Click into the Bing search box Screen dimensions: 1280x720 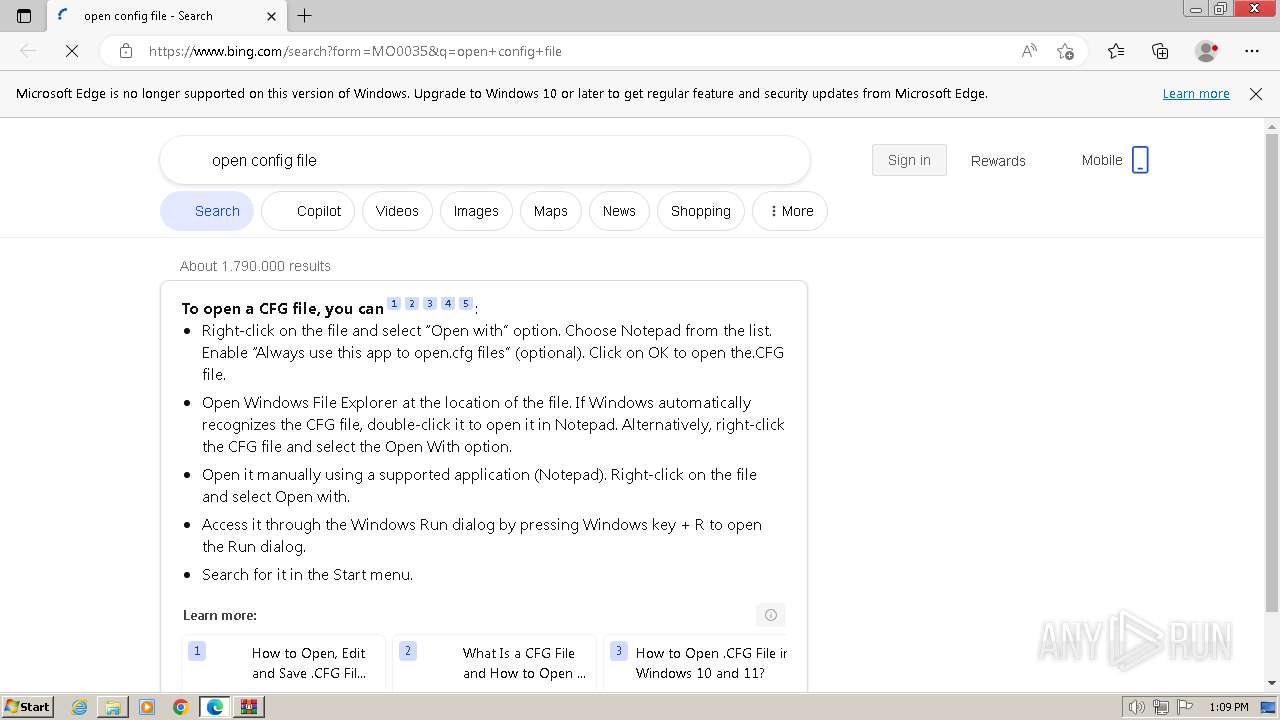coord(485,160)
